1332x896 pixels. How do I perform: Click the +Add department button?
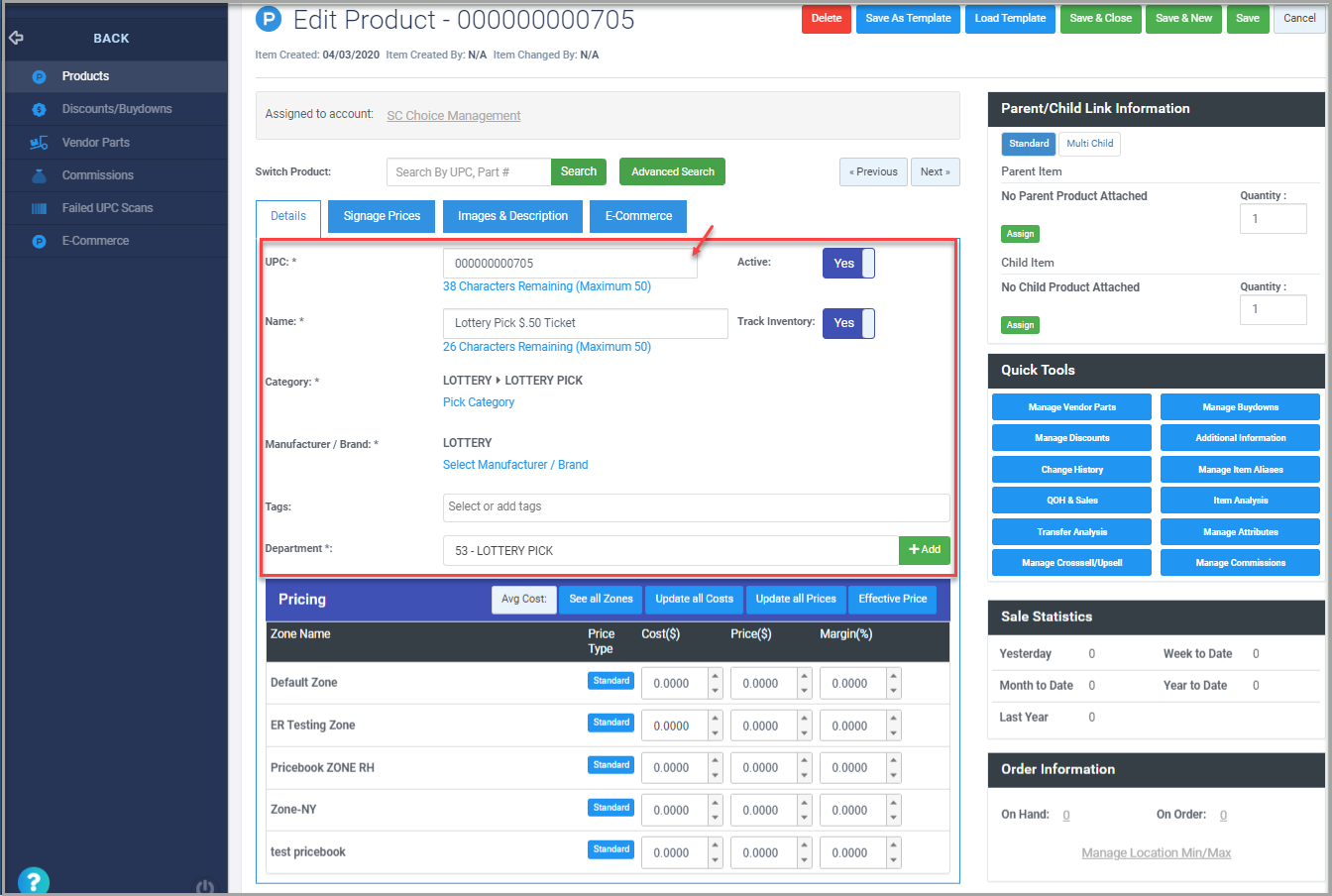(x=925, y=550)
